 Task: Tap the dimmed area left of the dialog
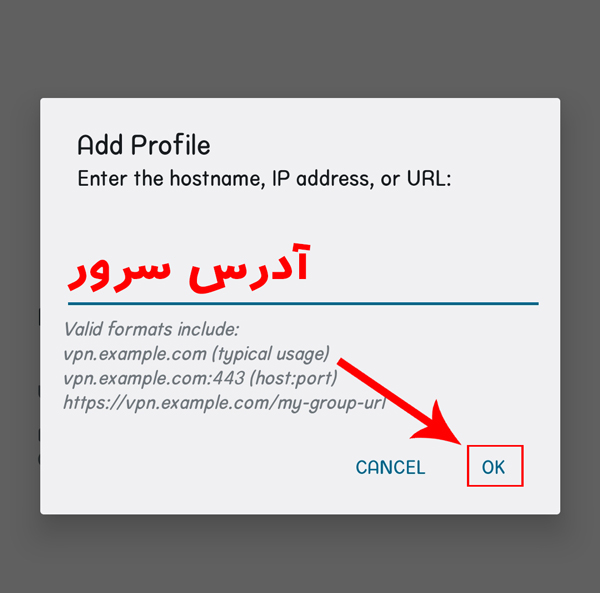pyautogui.click(x=19, y=300)
